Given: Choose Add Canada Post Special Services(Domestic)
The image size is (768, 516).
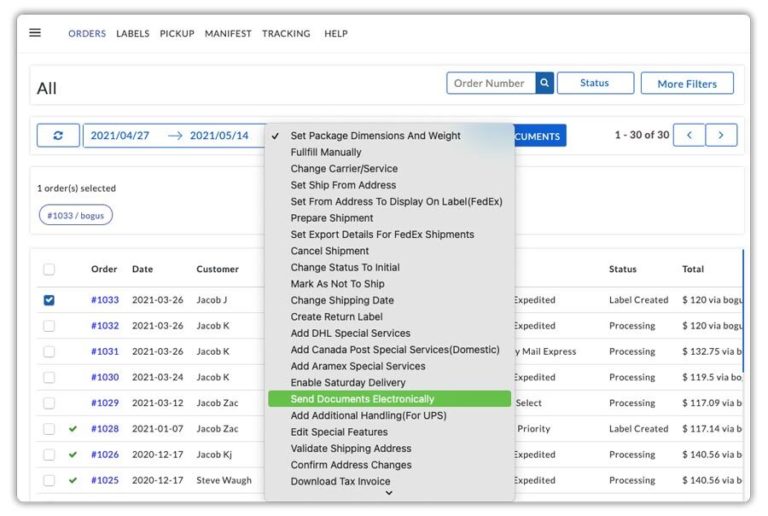Looking at the screenshot, I should pyautogui.click(x=389, y=350).
